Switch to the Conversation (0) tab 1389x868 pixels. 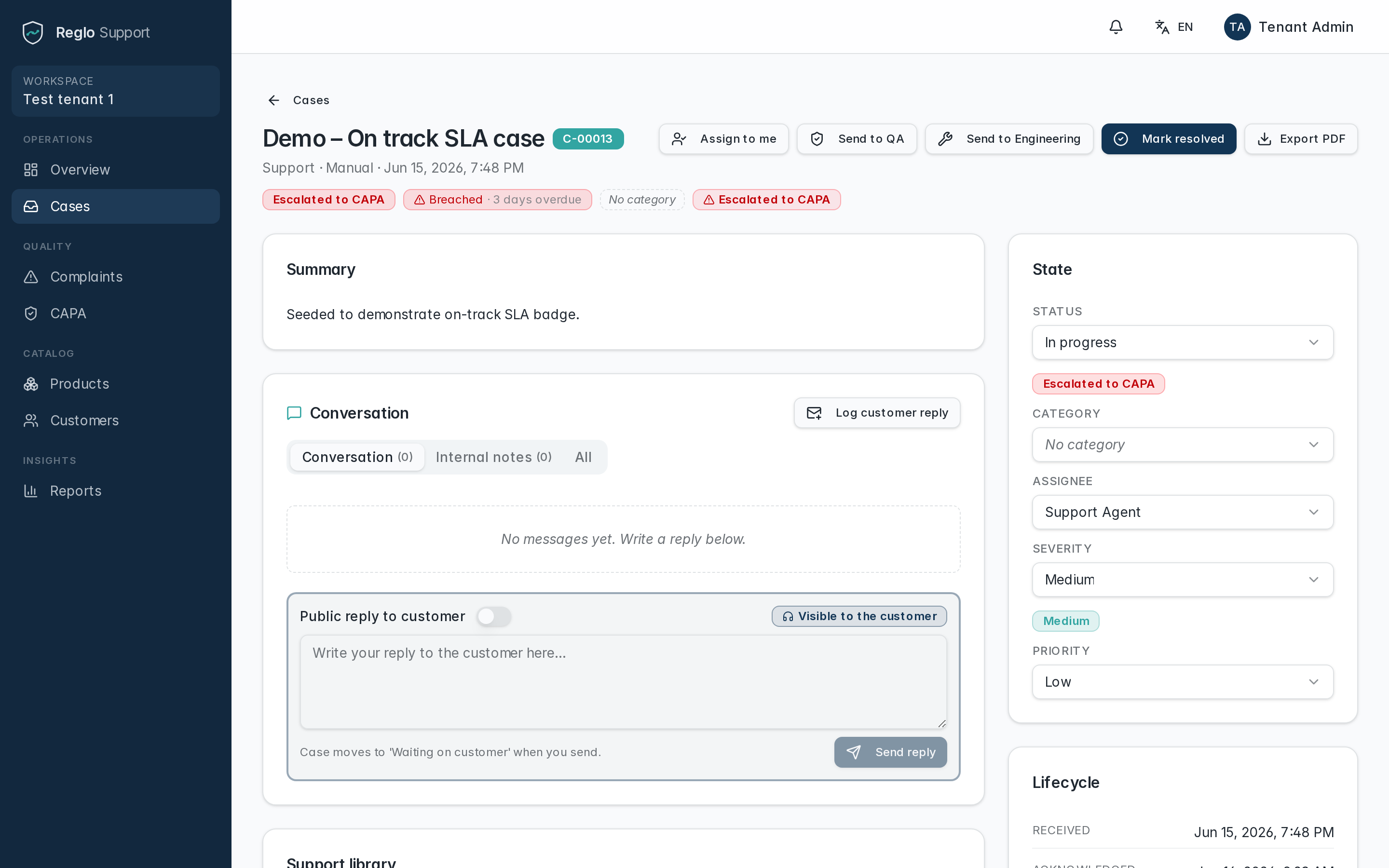click(x=357, y=458)
